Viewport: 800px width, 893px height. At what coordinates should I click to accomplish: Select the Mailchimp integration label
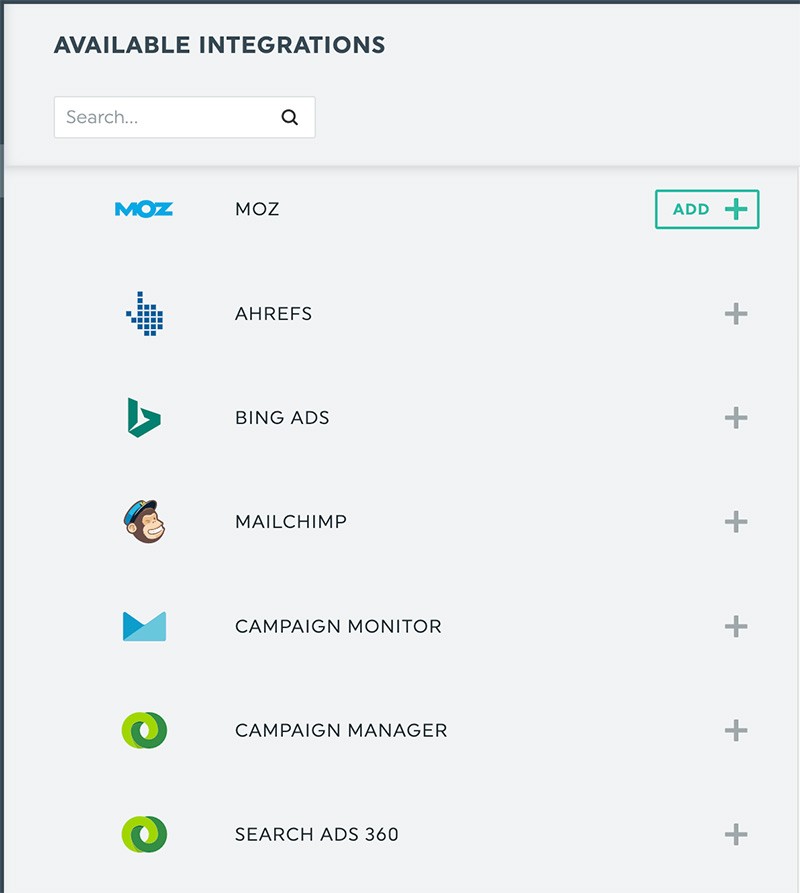click(x=291, y=522)
